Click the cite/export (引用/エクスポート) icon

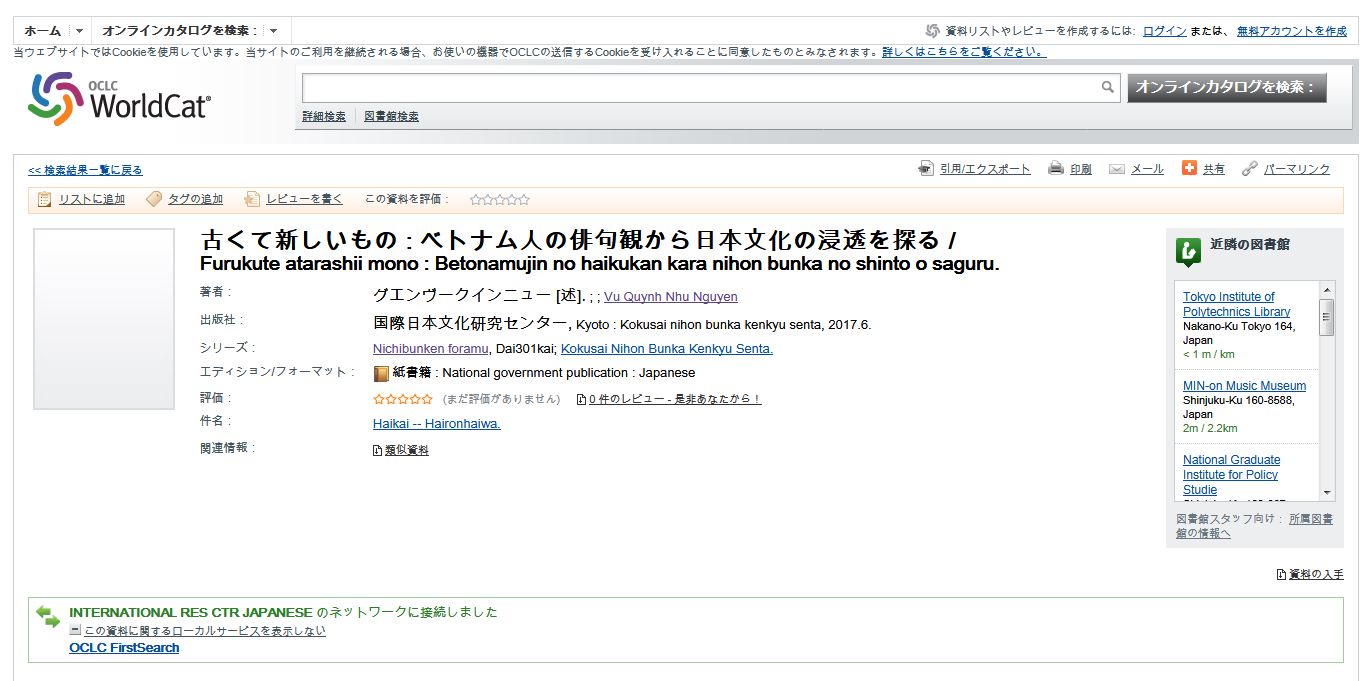(926, 169)
